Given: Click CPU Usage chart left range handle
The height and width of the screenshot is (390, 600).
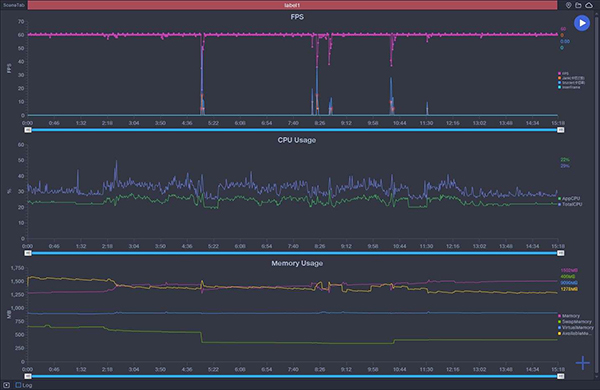Looking at the screenshot, I should (28, 253).
